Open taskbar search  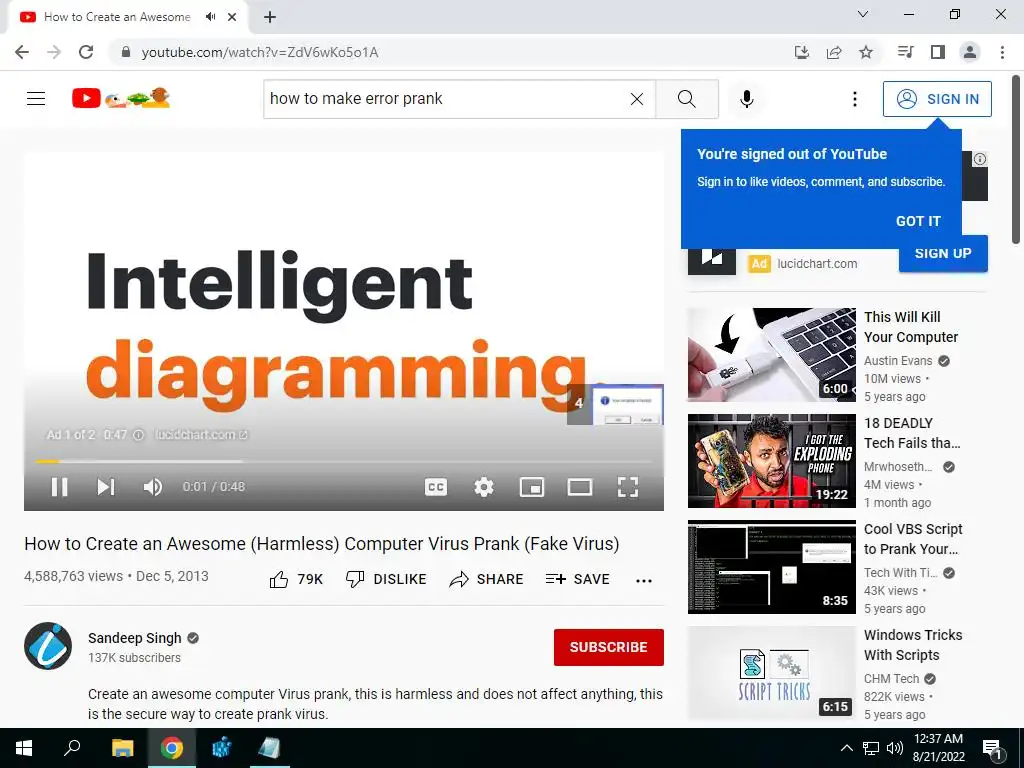(72, 748)
